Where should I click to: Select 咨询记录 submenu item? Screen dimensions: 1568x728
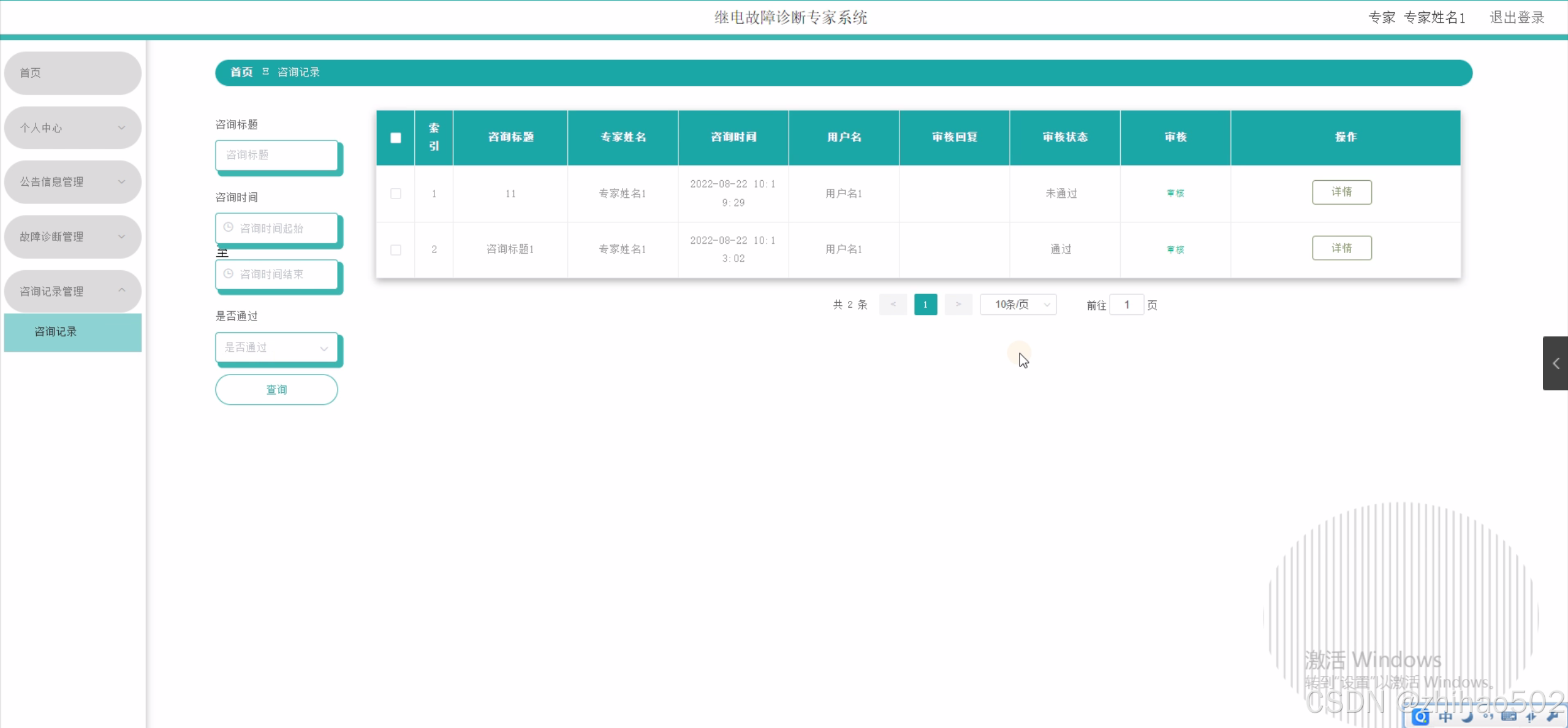click(x=72, y=332)
